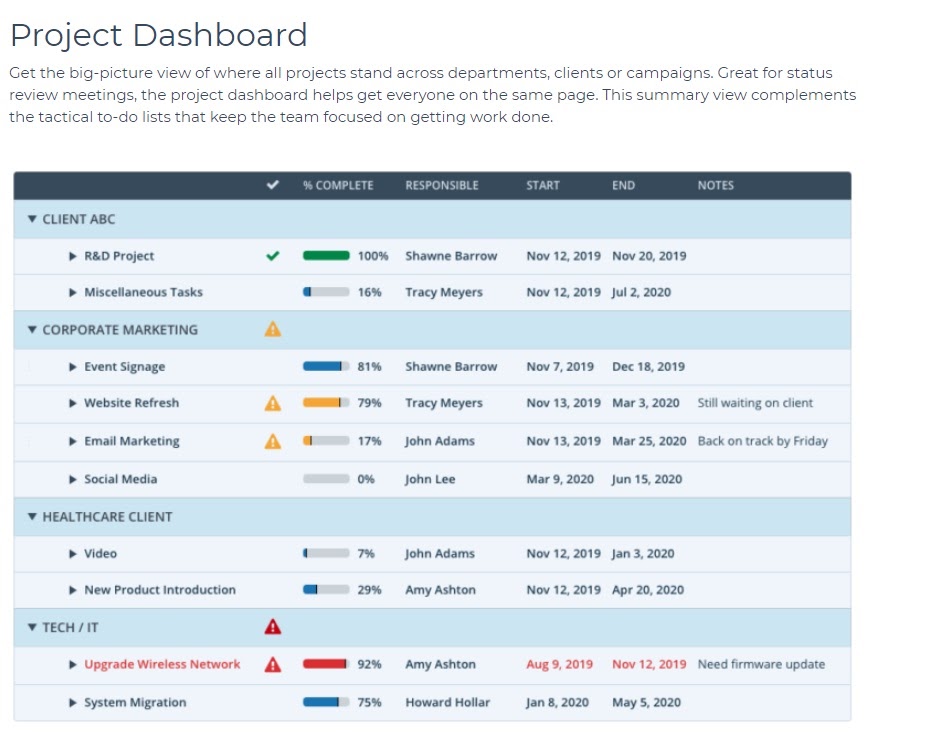Toggle completion status for the R&D Project task
Viewport: 931px width, 732px height.
pyautogui.click(x=272, y=255)
